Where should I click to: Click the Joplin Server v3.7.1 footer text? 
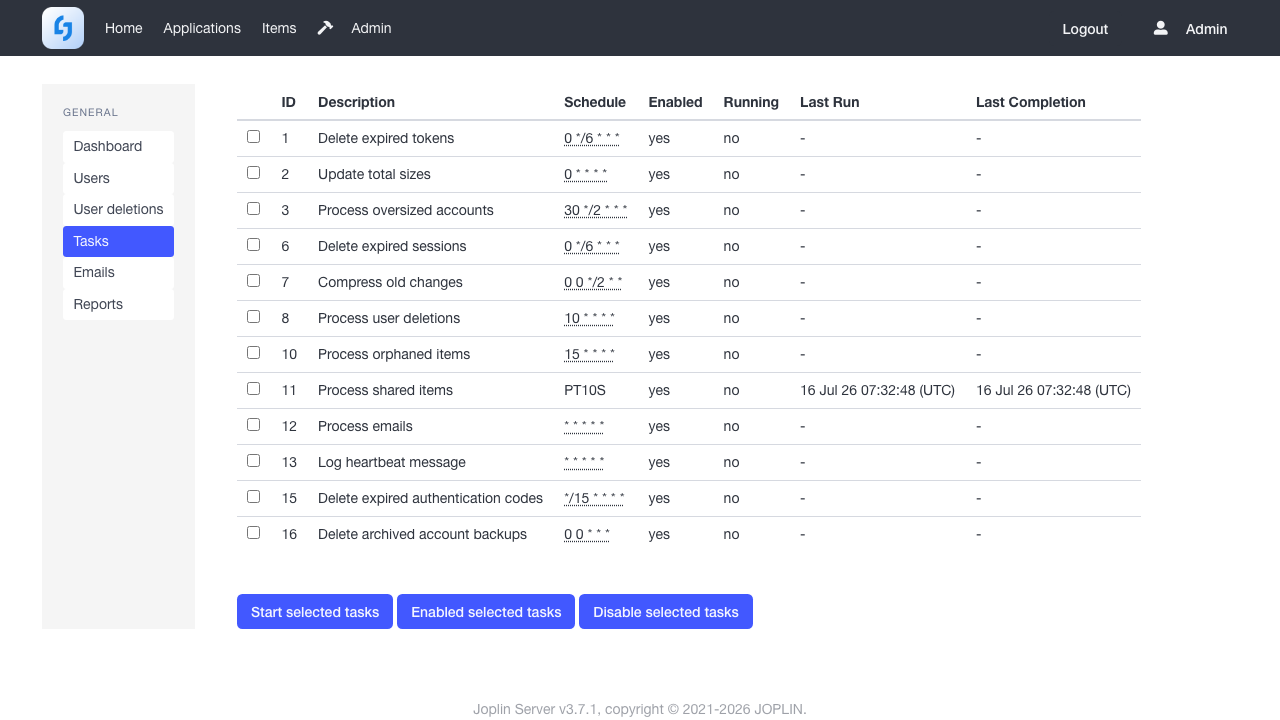click(640, 709)
